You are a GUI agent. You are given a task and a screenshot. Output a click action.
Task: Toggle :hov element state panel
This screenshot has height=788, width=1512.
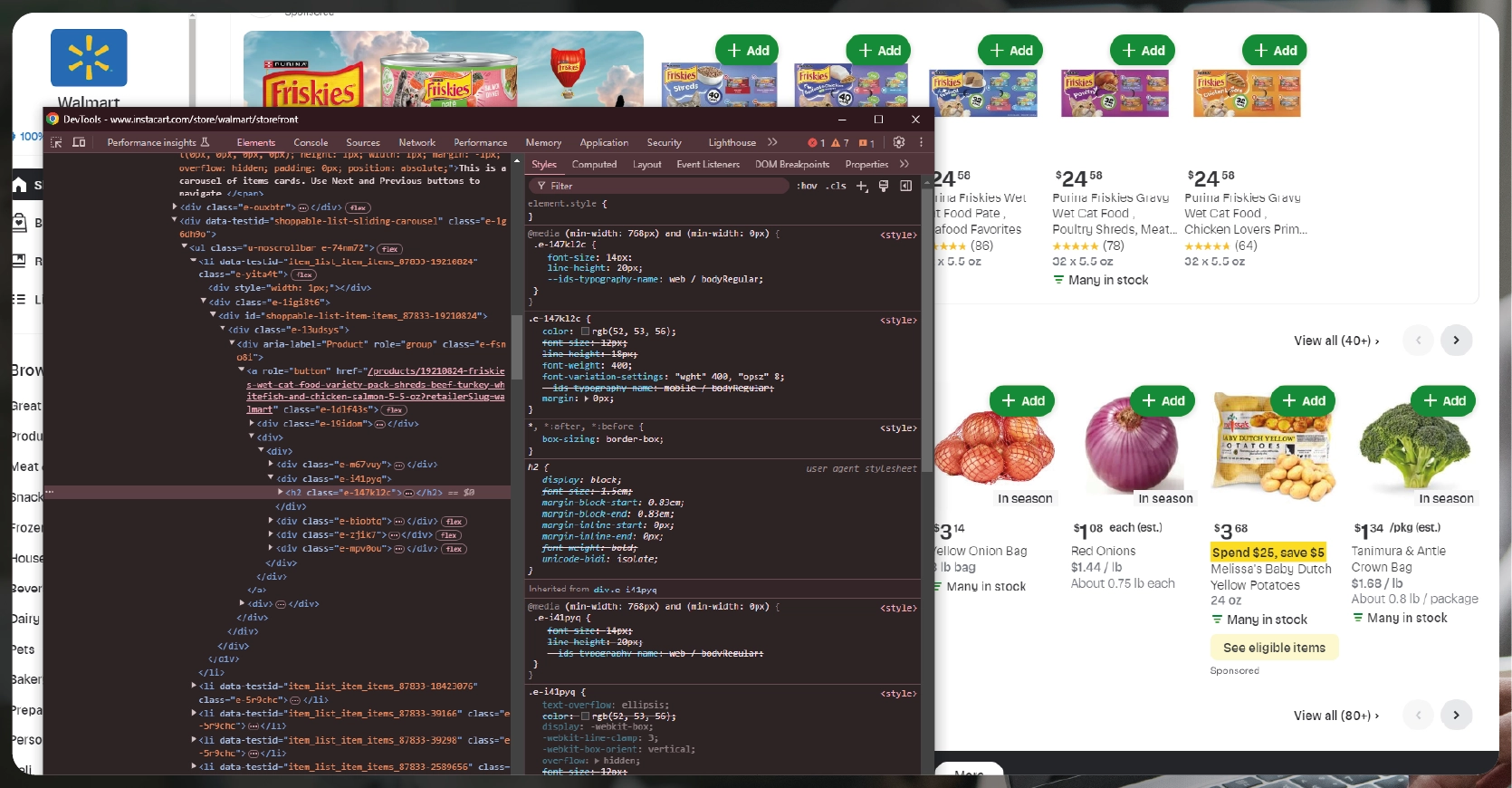pyautogui.click(x=807, y=186)
